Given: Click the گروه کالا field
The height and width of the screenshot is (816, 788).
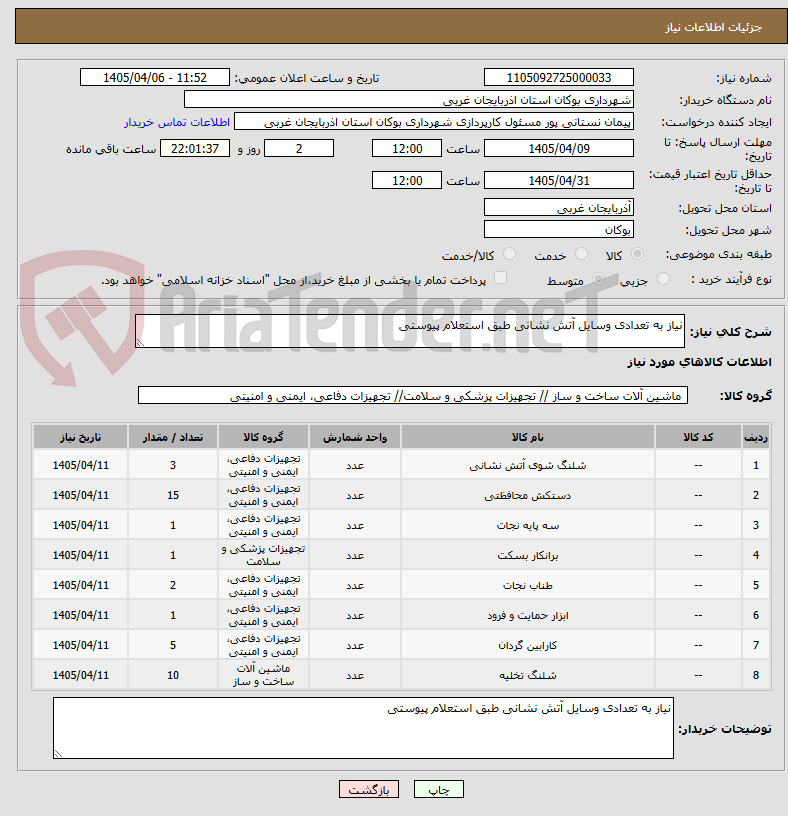Looking at the screenshot, I should point(413,396).
